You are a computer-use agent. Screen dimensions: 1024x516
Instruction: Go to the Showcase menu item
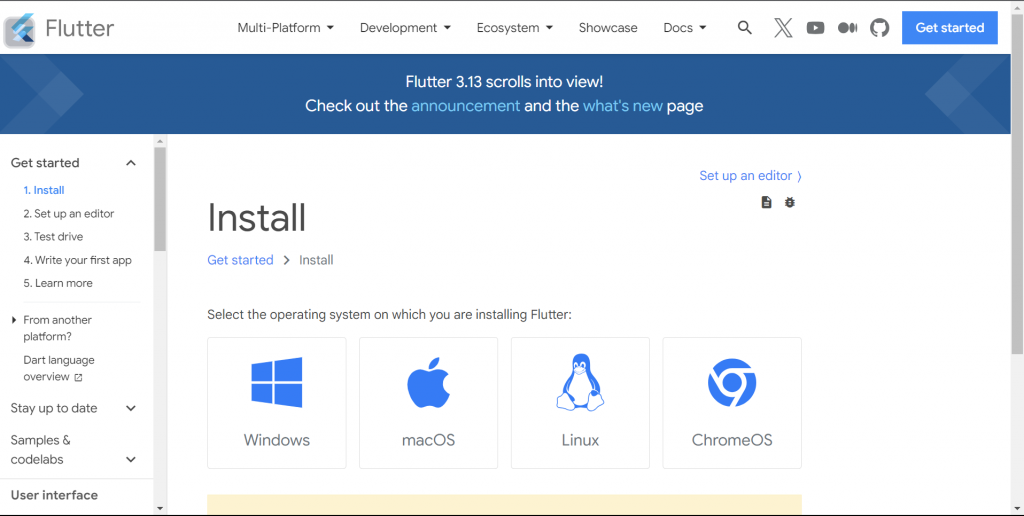click(608, 27)
